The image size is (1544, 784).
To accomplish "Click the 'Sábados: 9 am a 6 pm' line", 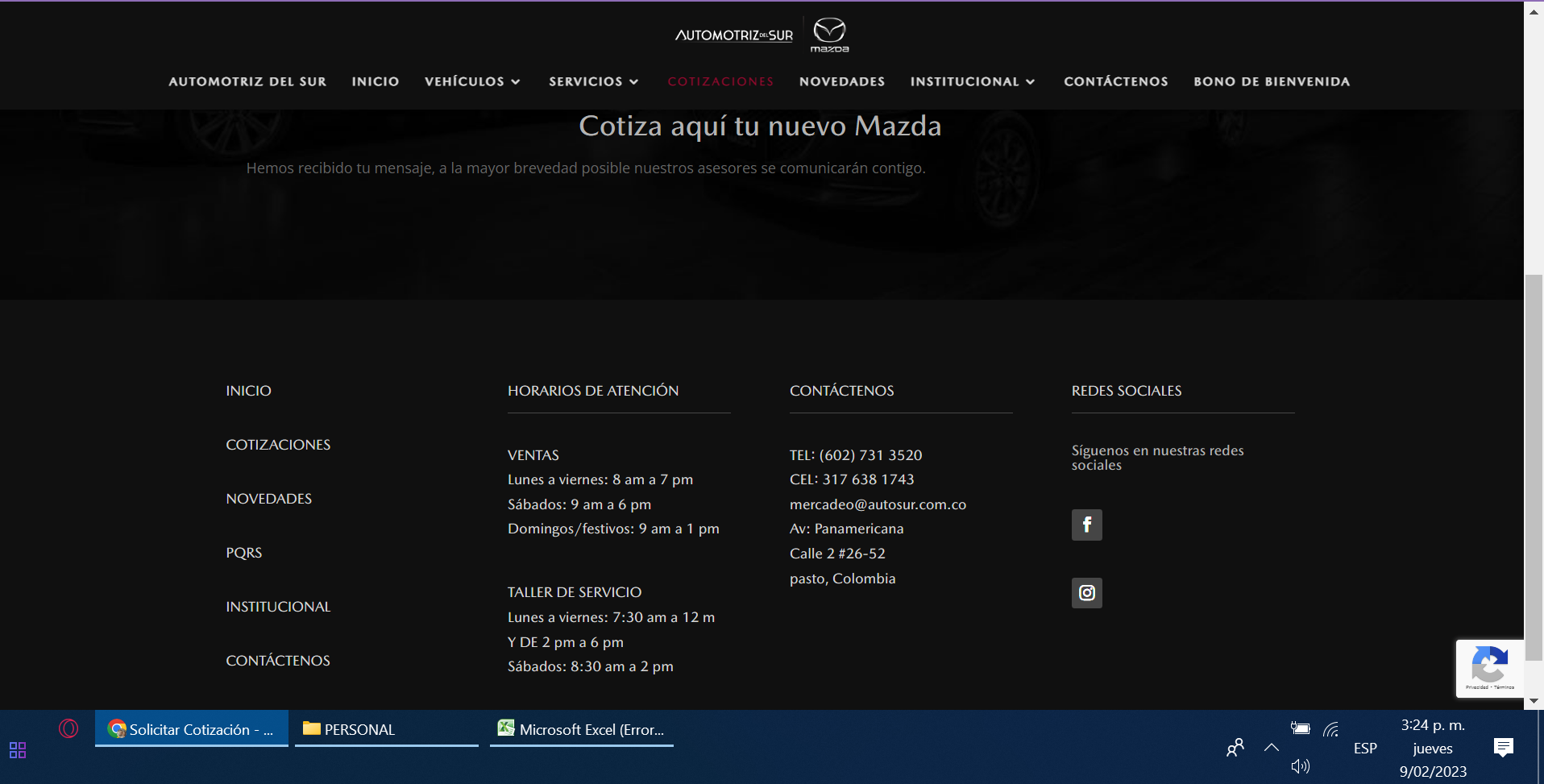I will click(579, 504).
